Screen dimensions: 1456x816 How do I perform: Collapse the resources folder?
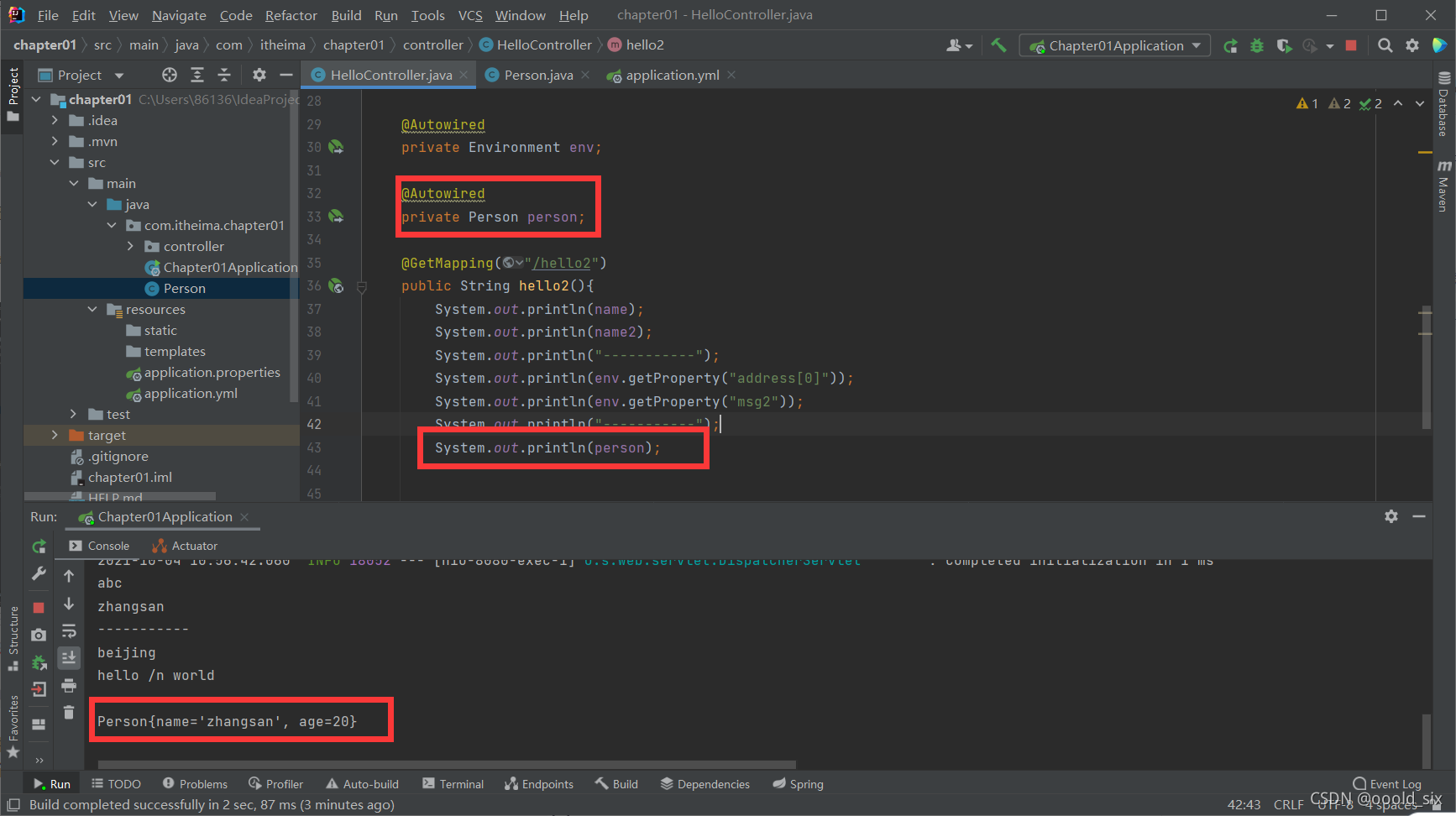[92, 309]
